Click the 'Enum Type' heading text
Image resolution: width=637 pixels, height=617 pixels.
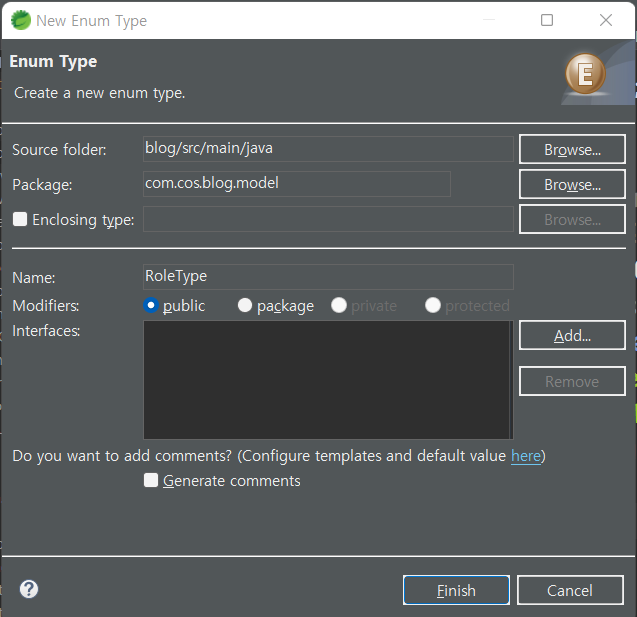[53, 62]
